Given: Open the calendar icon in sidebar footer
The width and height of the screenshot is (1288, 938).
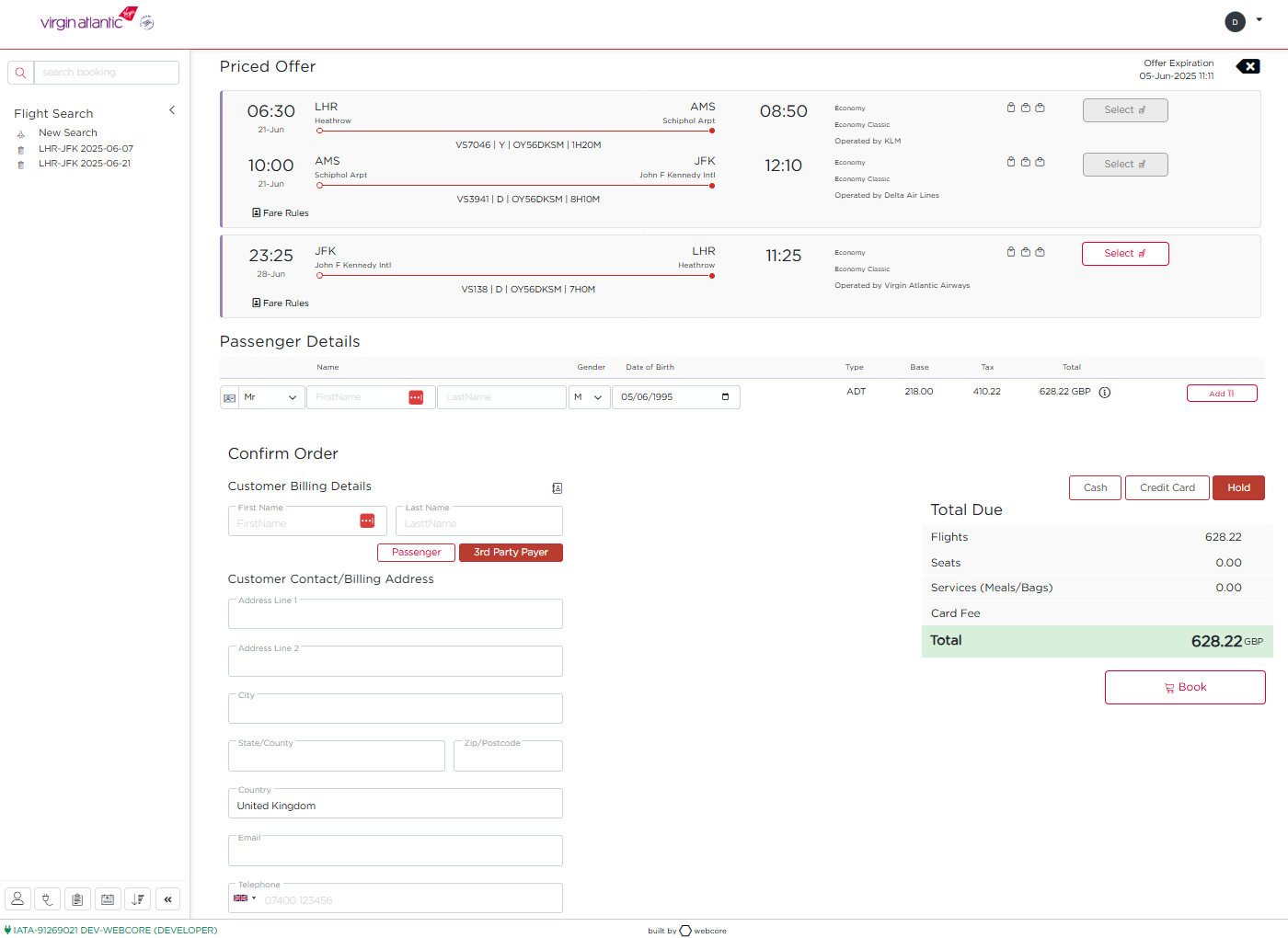Looking at the screenshot, I should [108, 899].
